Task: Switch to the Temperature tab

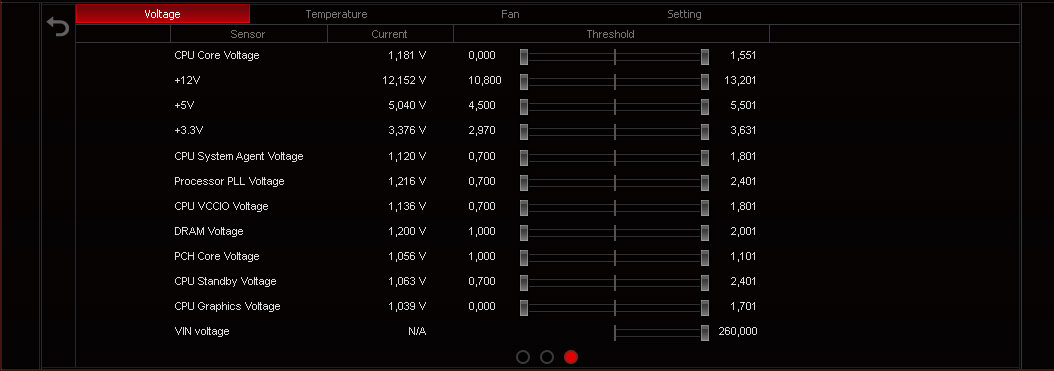Action: [x=336, y=14]
